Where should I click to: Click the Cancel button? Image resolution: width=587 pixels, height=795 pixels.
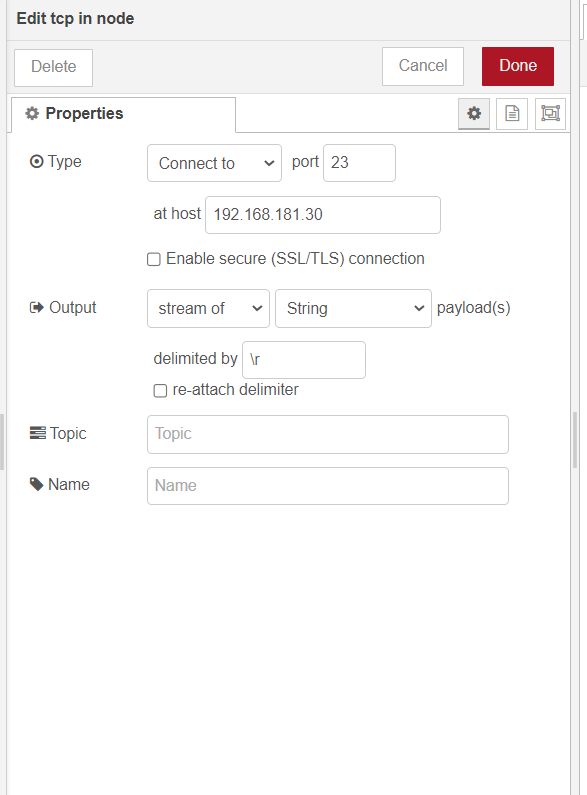(423, 66)
